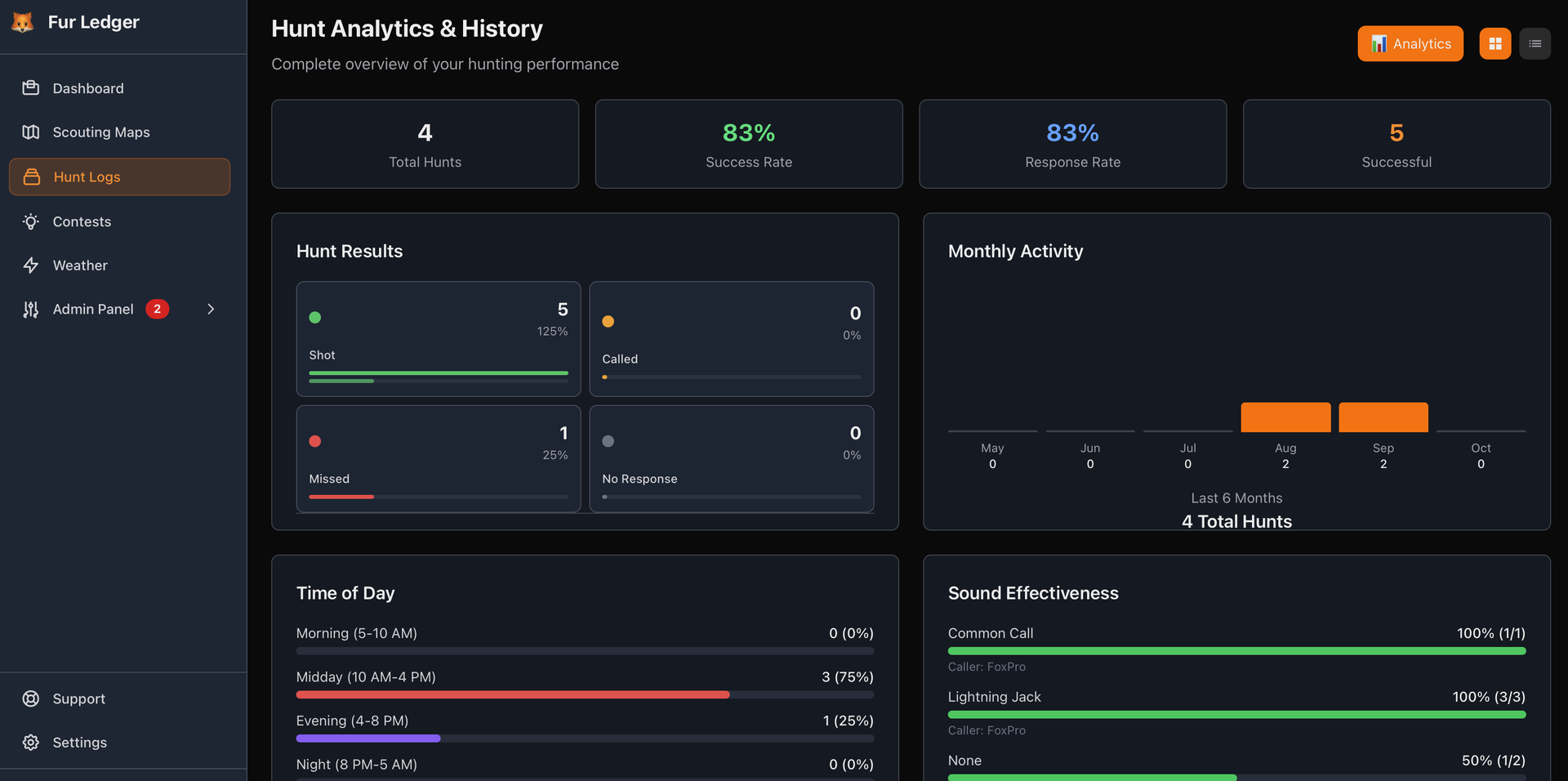Switch to grid view layout

coord(1494,43)
